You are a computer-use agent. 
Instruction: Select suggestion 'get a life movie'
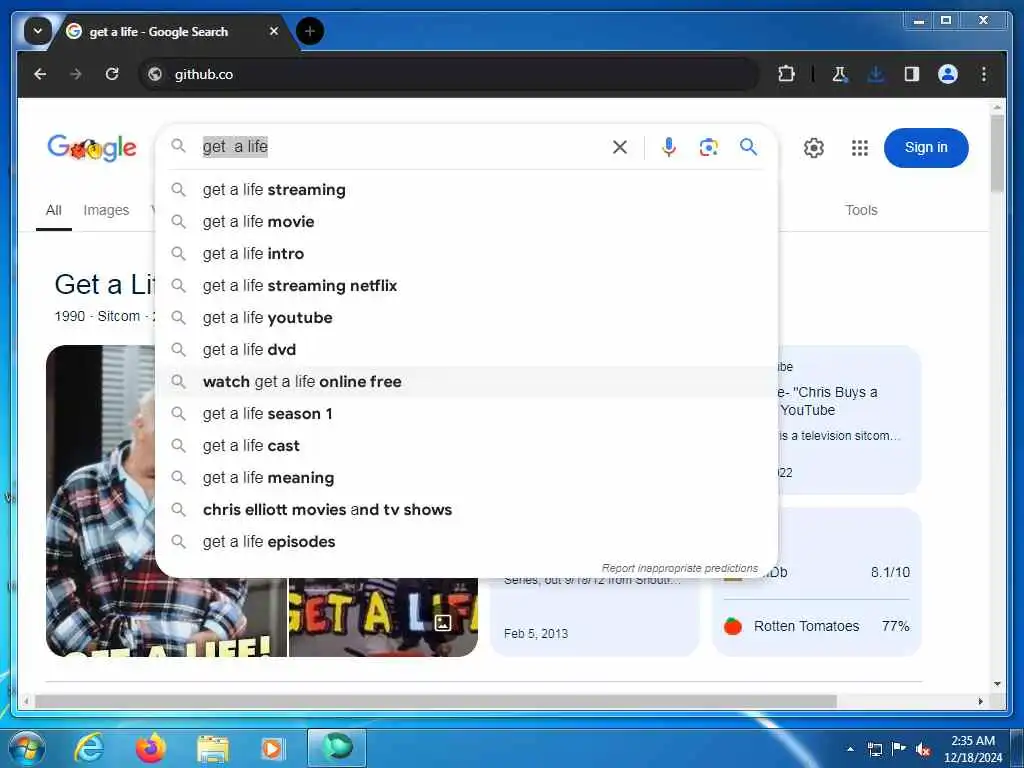466,222
